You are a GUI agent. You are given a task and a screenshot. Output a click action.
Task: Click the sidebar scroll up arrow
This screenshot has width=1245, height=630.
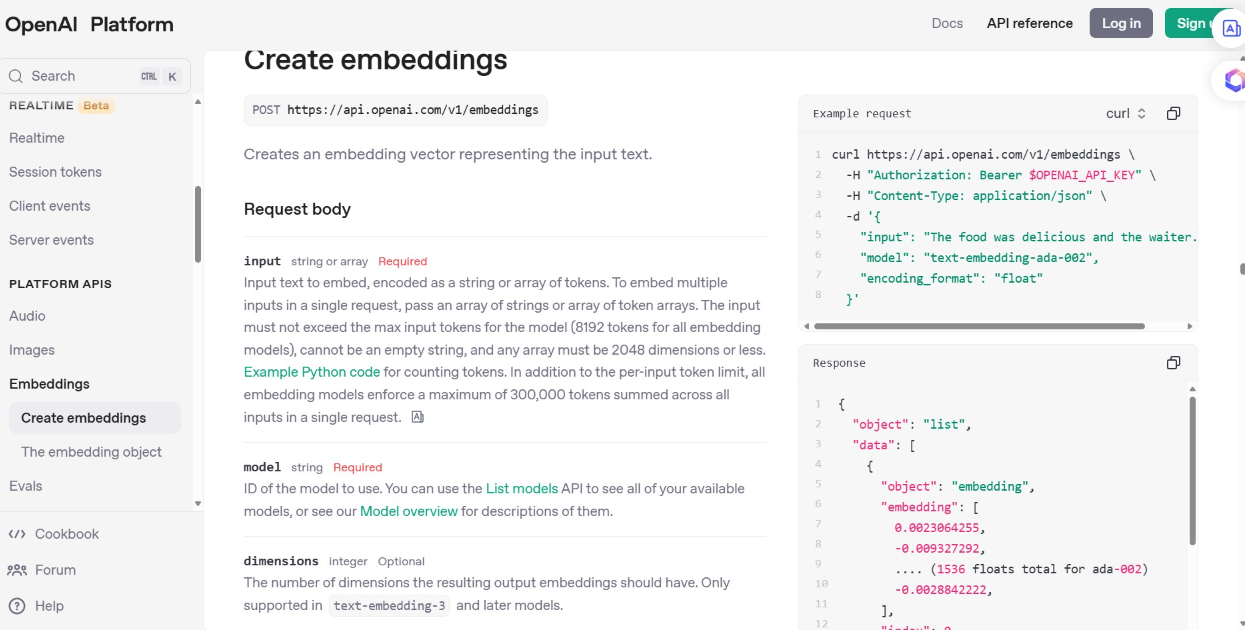(x=197, y=101)
